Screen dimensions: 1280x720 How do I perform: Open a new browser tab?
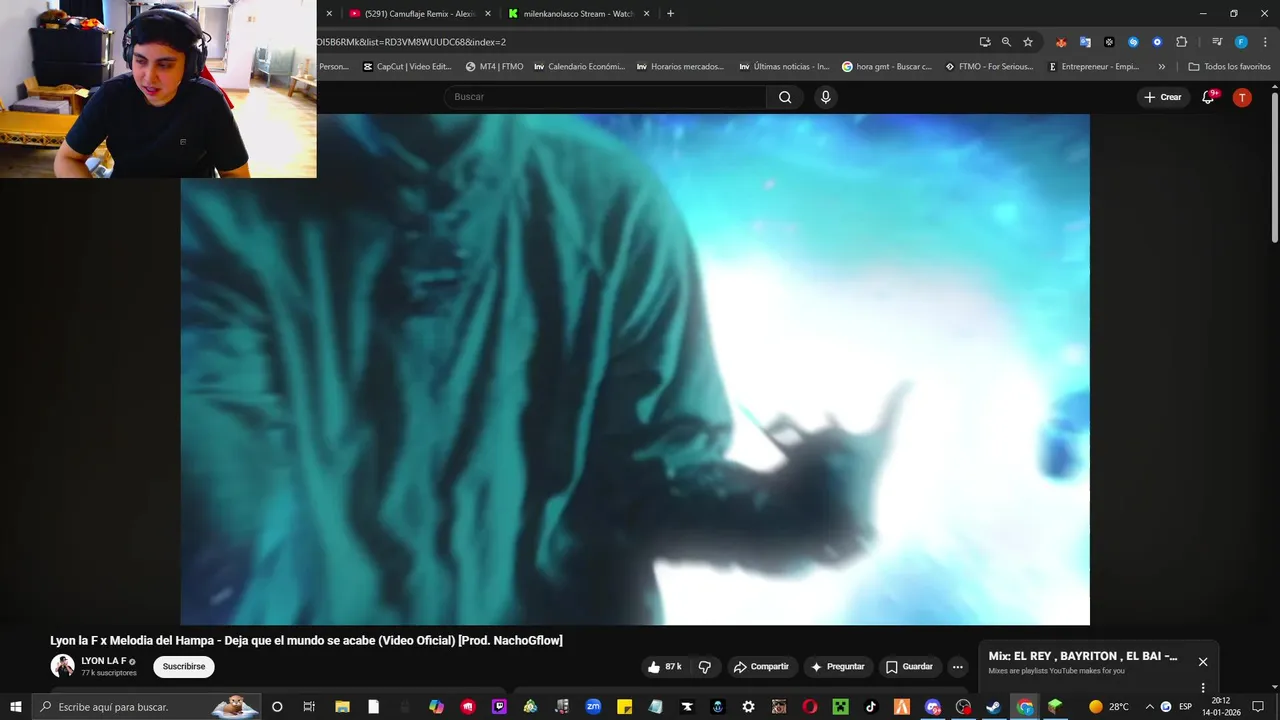tap(670, 14)
